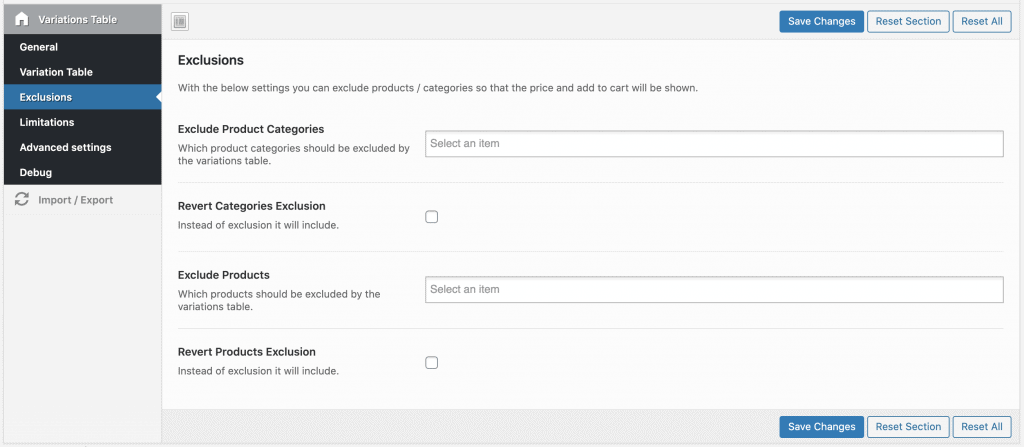The height and width of the screenshot is (447, 1024).
Task: Enable Revert Products Exclusion checkbox
Action: click(432, 363)
